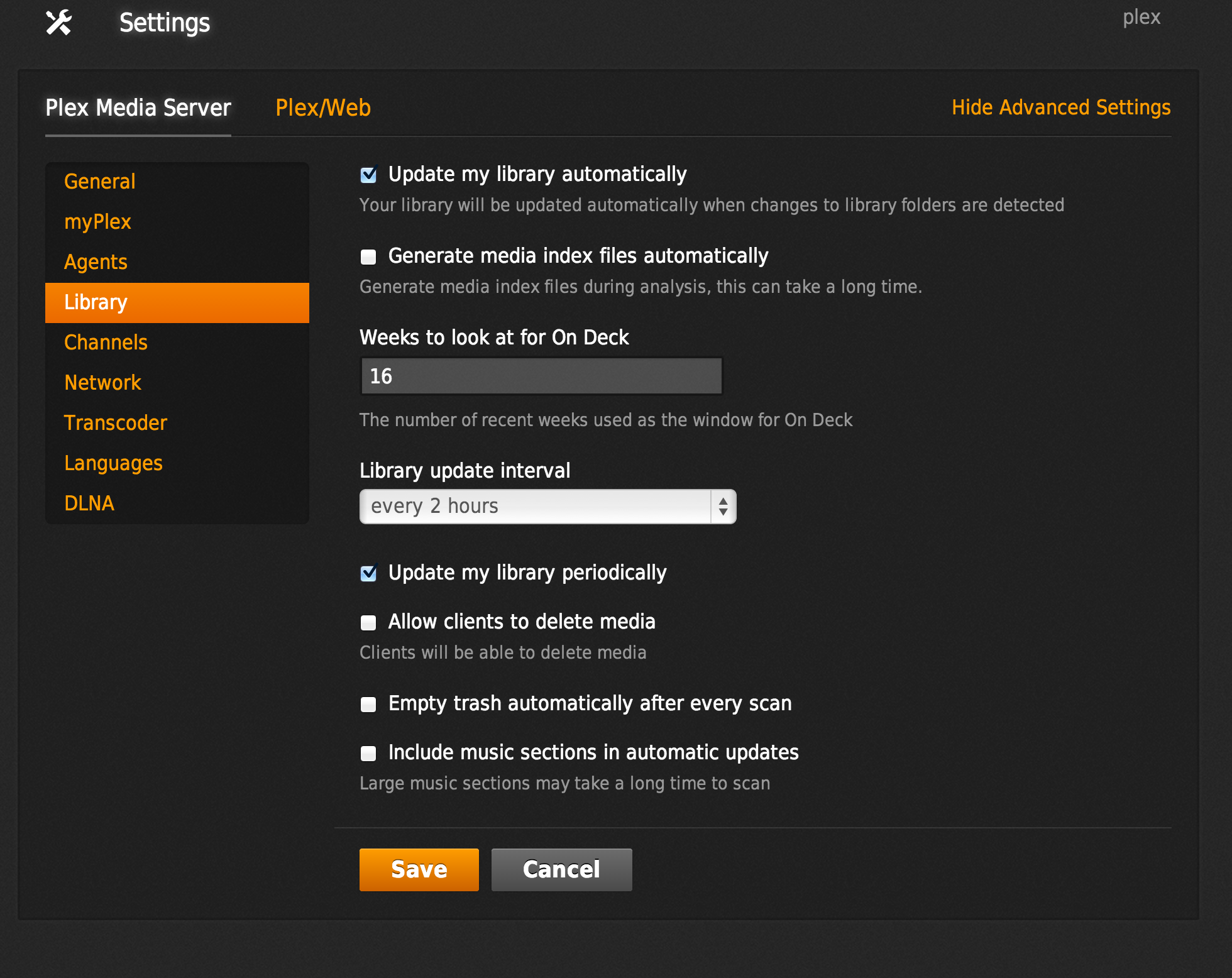Click the Cancel button

pyautogui.click(x=561, y=870)
